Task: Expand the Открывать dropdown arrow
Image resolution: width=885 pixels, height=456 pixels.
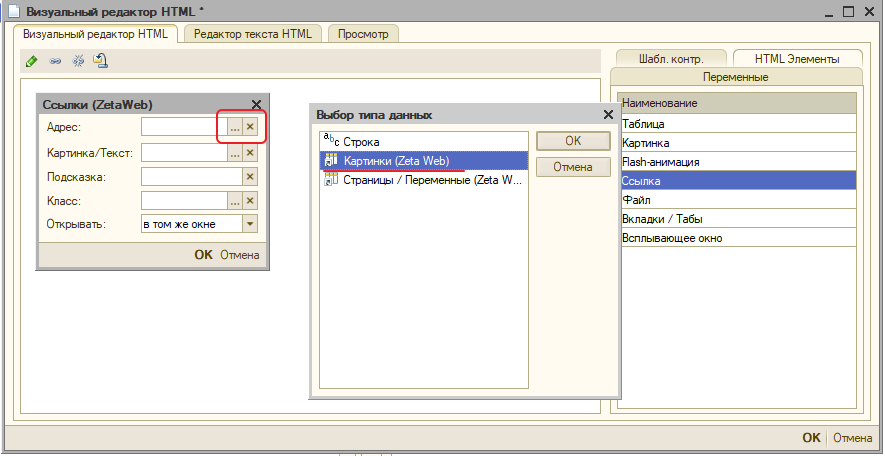Action: [x=250, y=224]
